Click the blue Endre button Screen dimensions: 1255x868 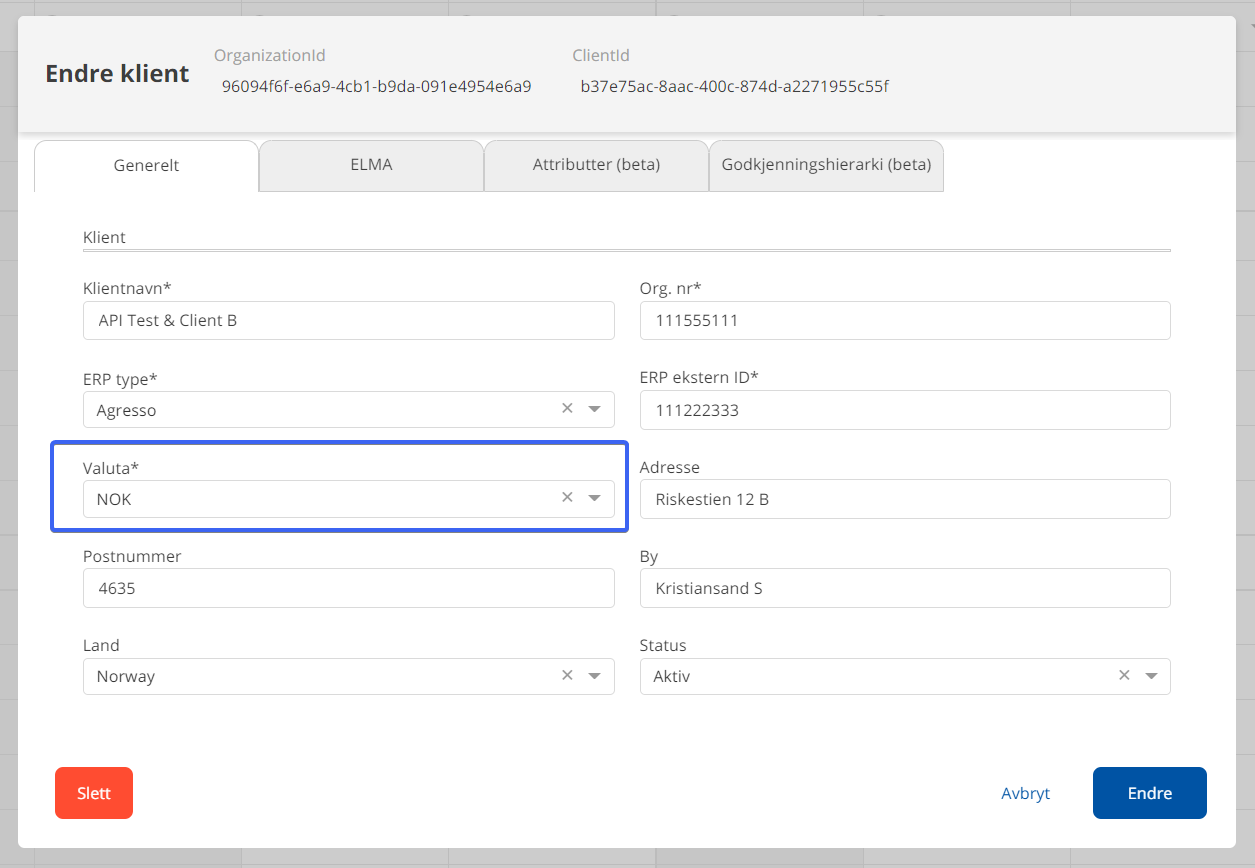click(1149, 793)
